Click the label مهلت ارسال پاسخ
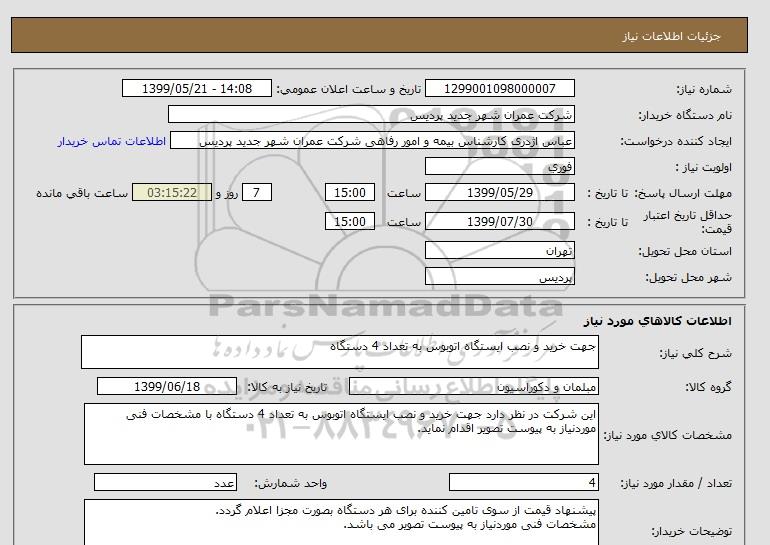The height and width of the screenshot is (545, 770). (683, 193)
